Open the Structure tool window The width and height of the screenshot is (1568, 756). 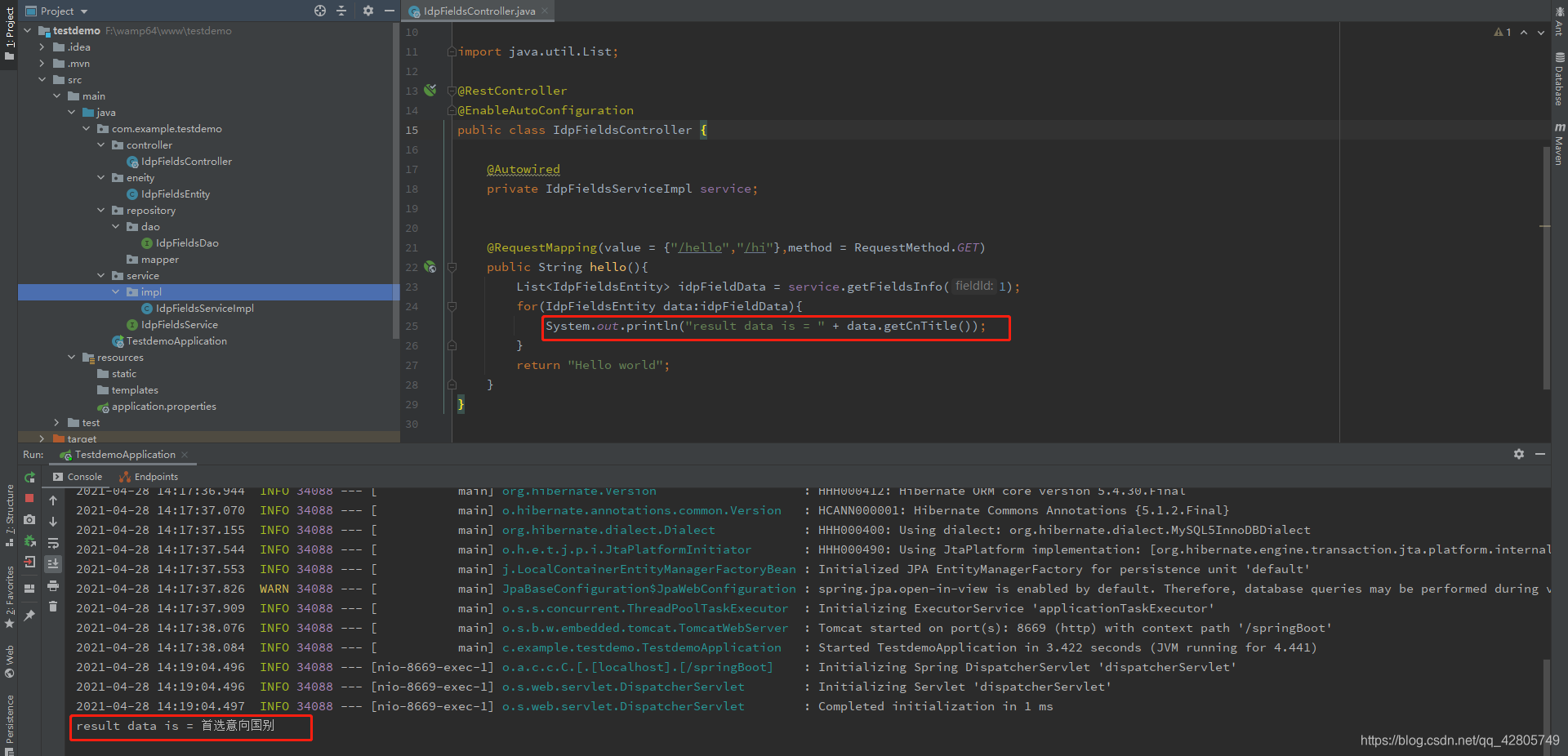pyautogui.click(x=9, y=515)
